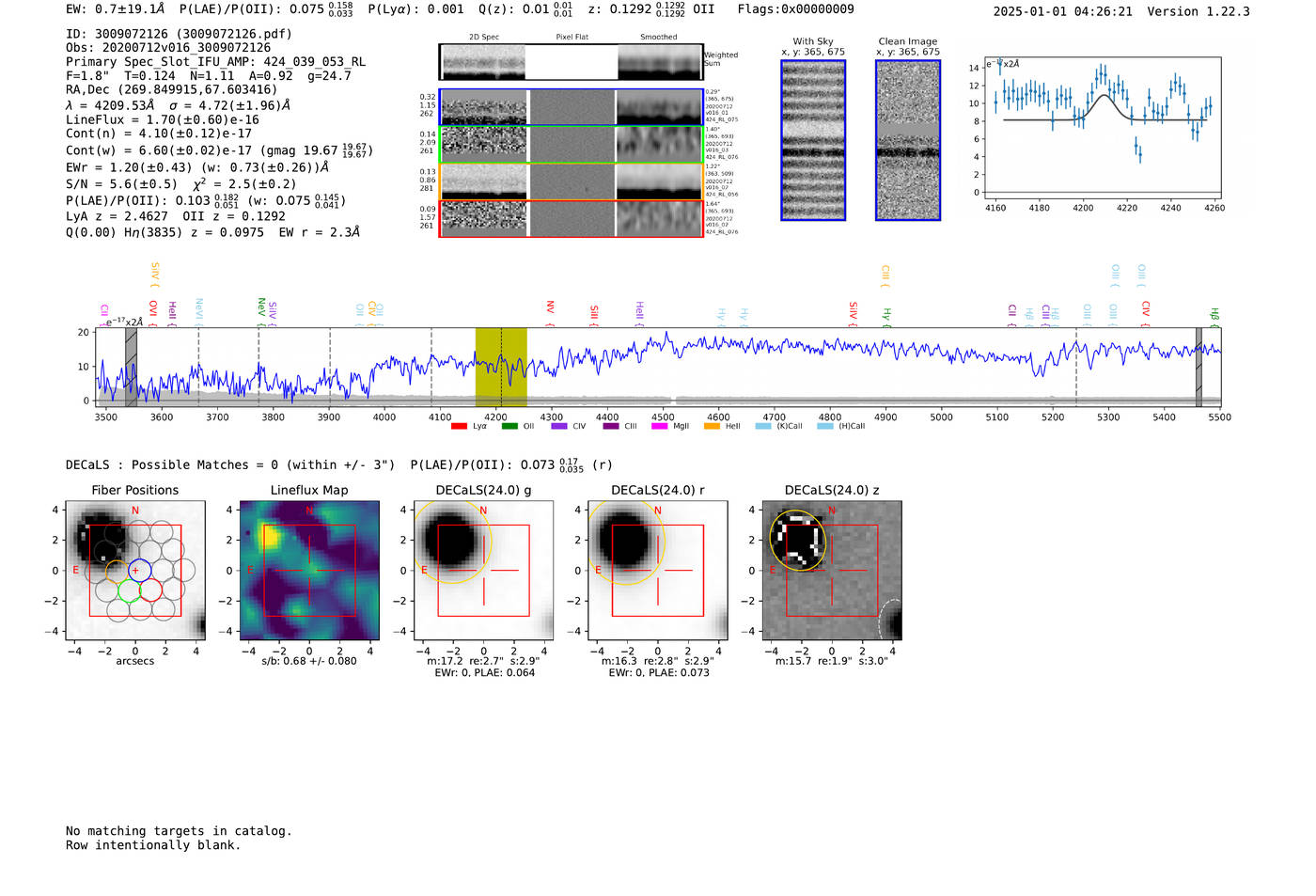The width and height of the screenshot is (1316, 896).
Task: Open the Fiber Positions image panel
Action: 135,570
